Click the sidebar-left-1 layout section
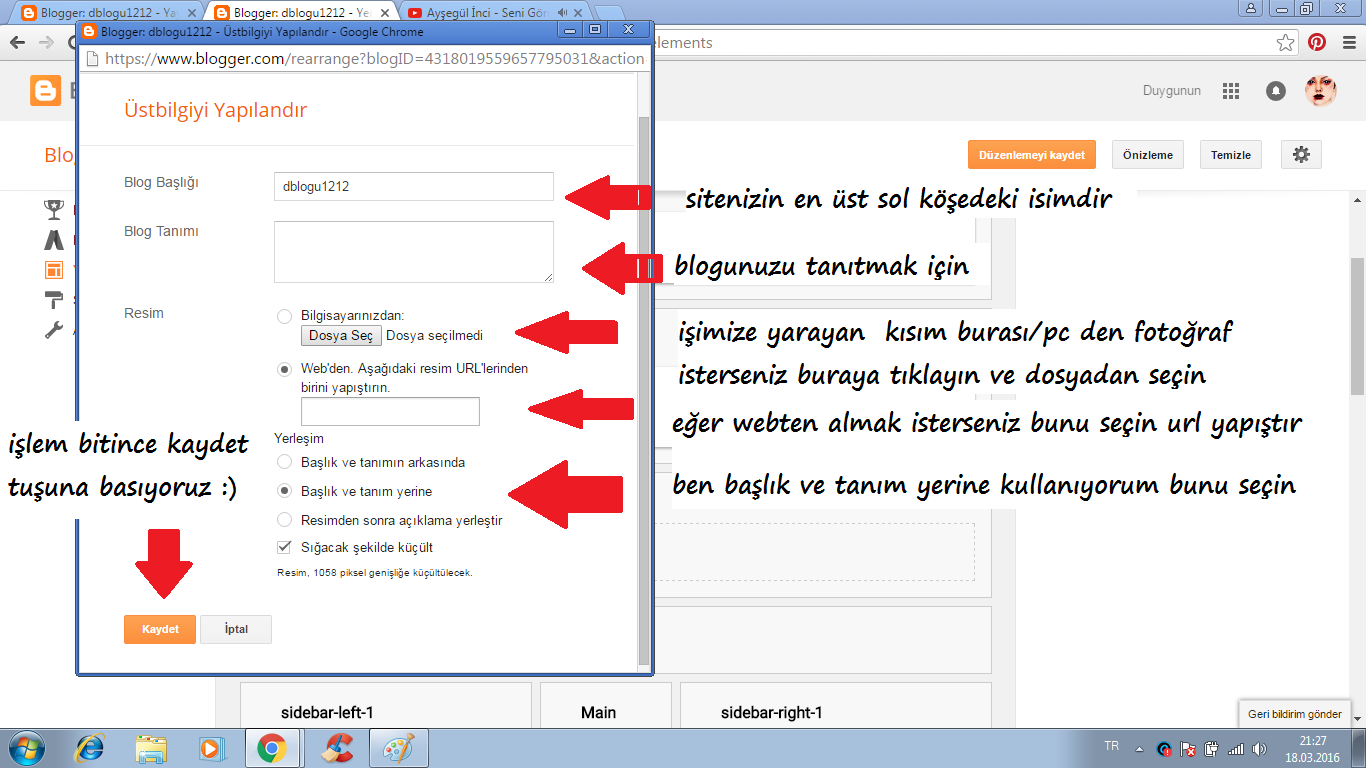 coord(385,706)
